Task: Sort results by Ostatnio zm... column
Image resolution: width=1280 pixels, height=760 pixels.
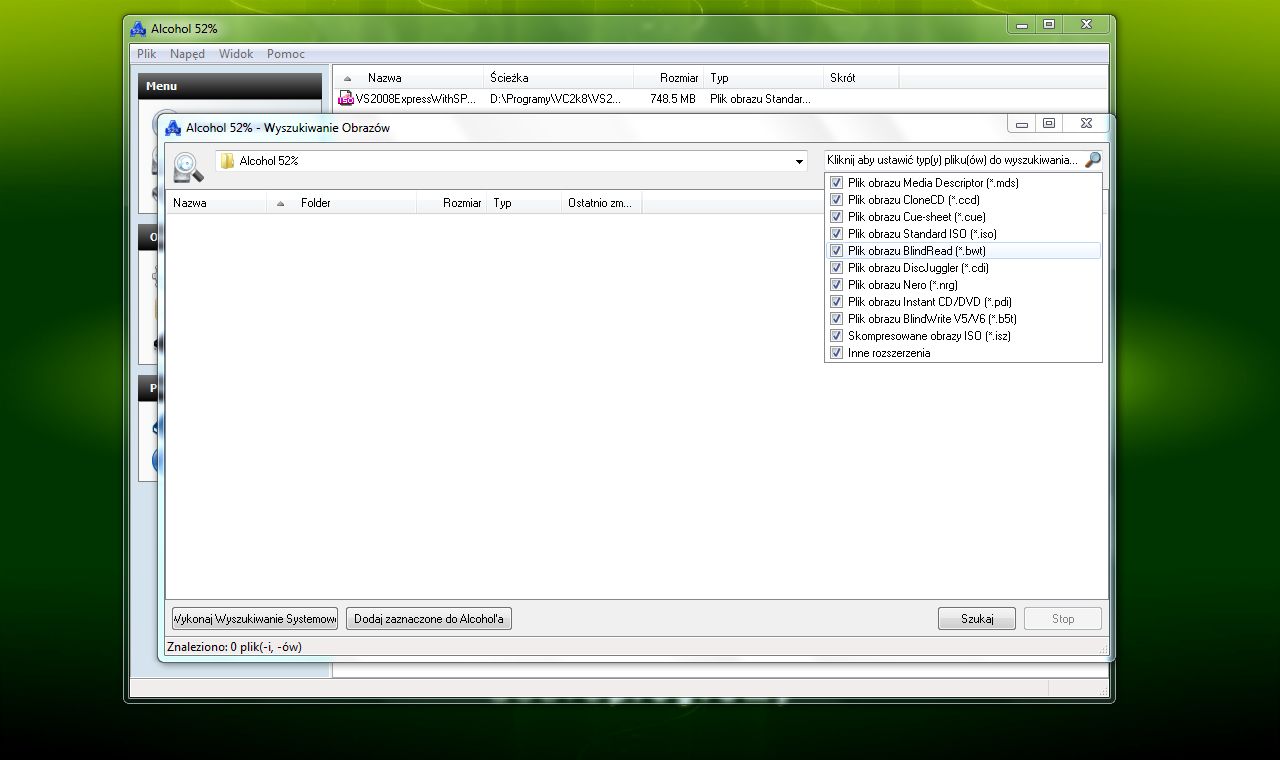Action: coord(601,203)
